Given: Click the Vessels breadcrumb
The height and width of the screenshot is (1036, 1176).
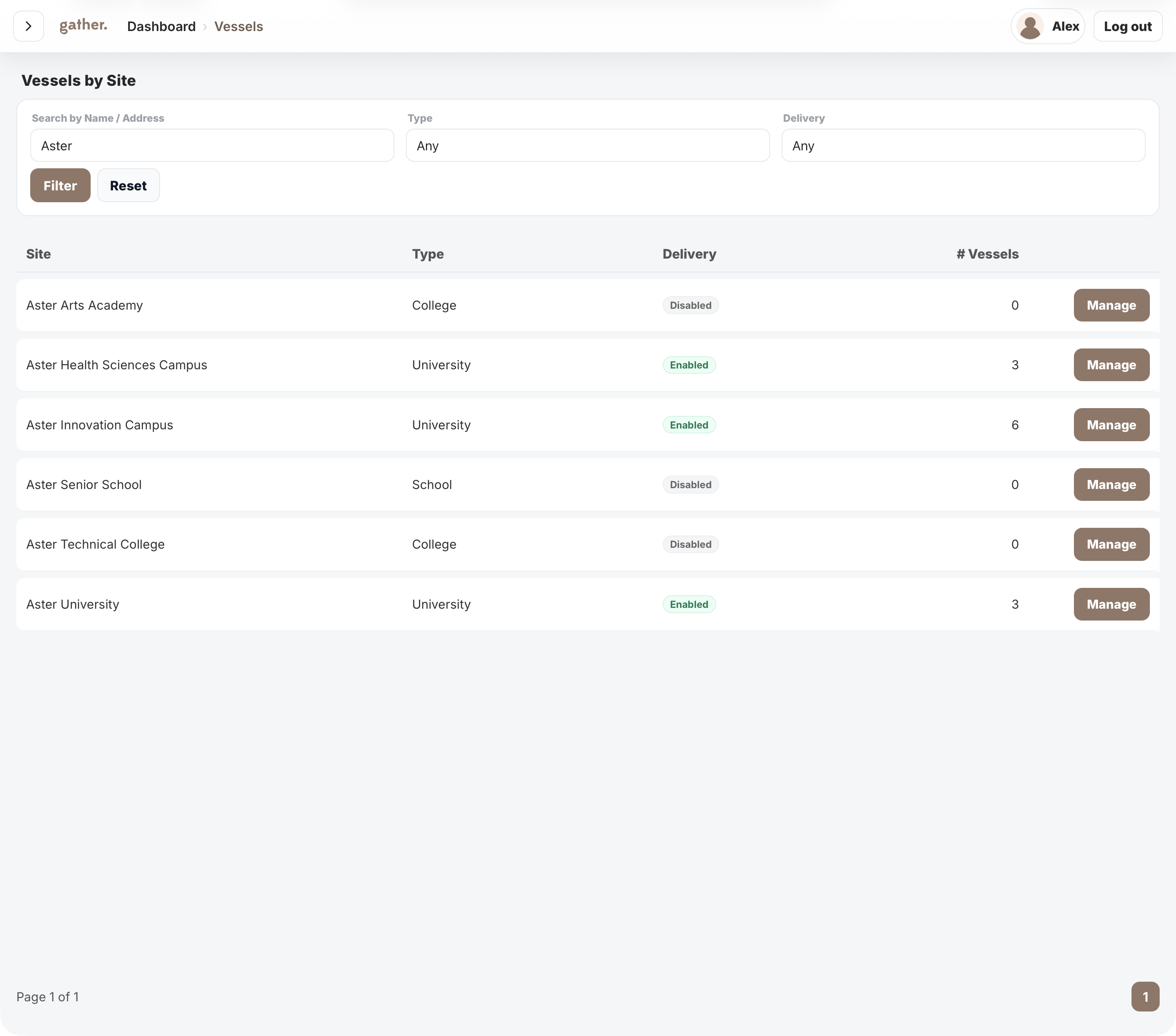Looking at the screenshot, I should click(239, 27).
